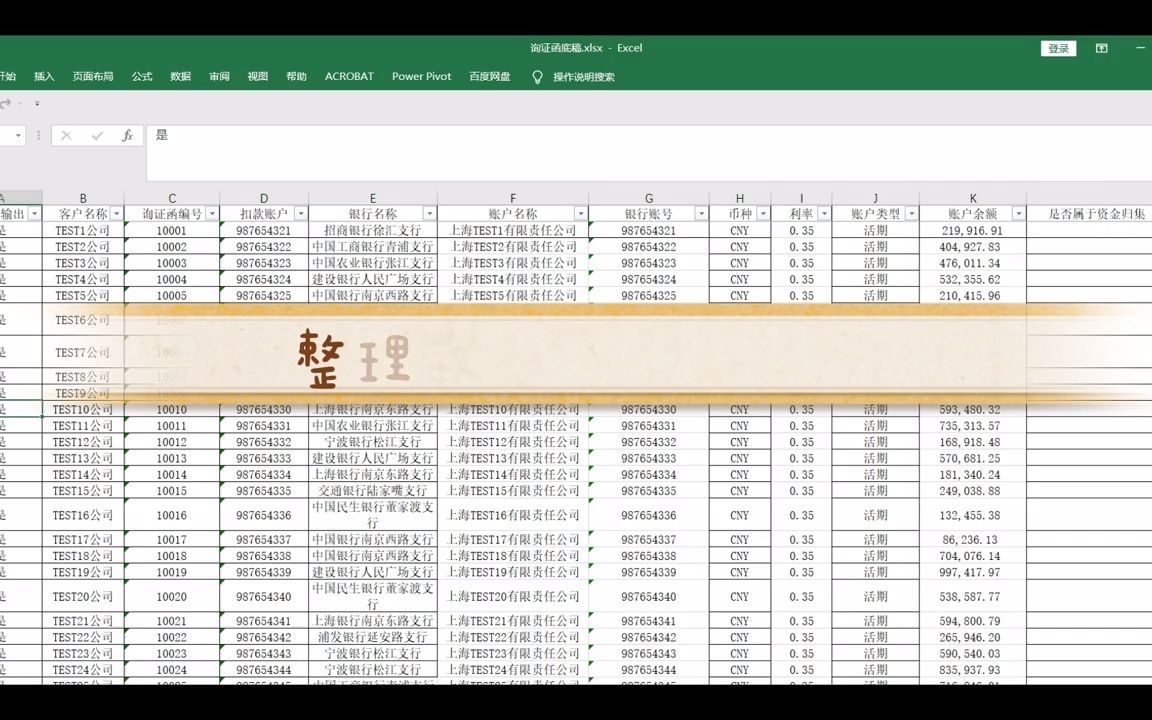
Task: Open the filter dropdown on 币种 column
Action: point(763,213)
